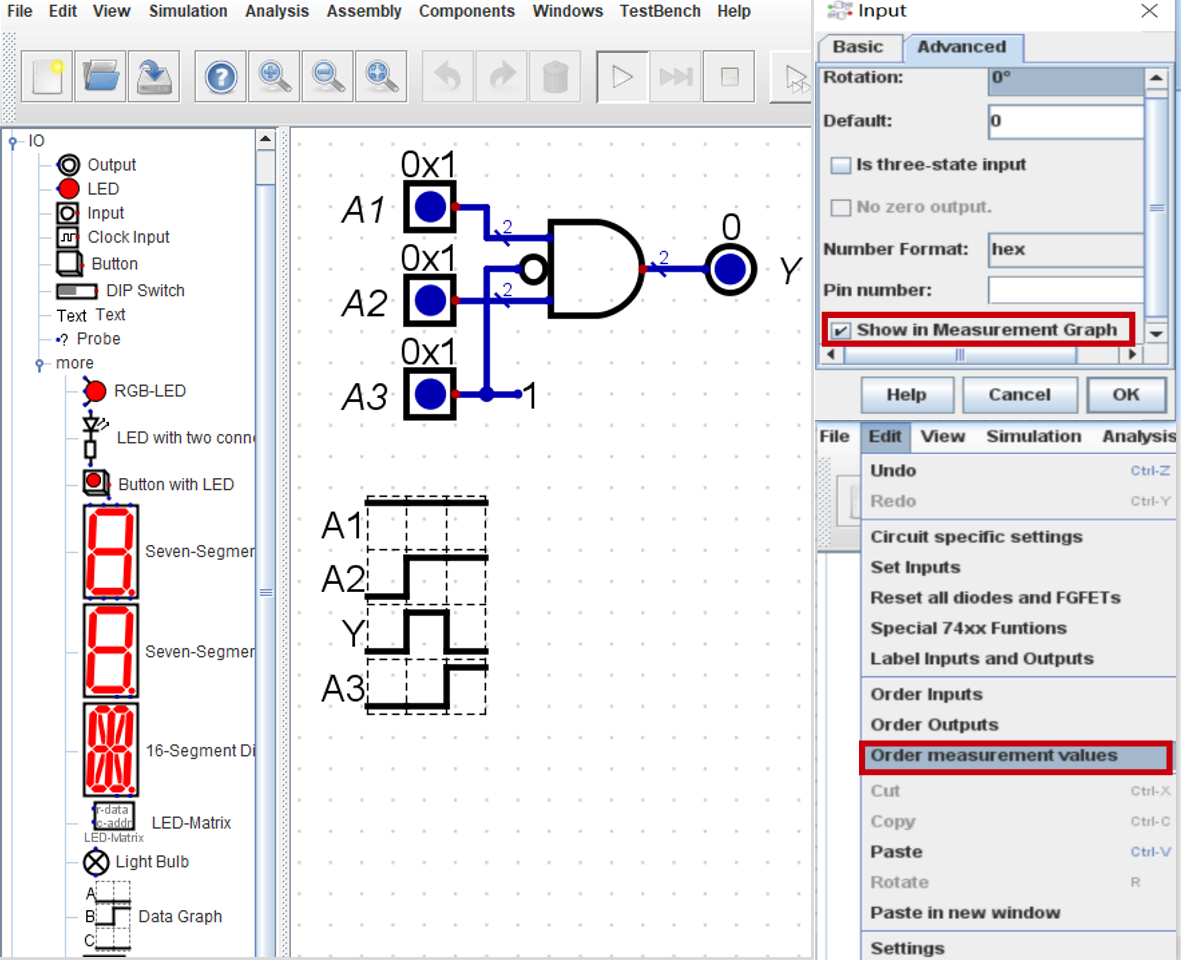Switch to the Basic tab
Image resolution: width=1182 pixels, height=967 pixels.
click(858, 47)
